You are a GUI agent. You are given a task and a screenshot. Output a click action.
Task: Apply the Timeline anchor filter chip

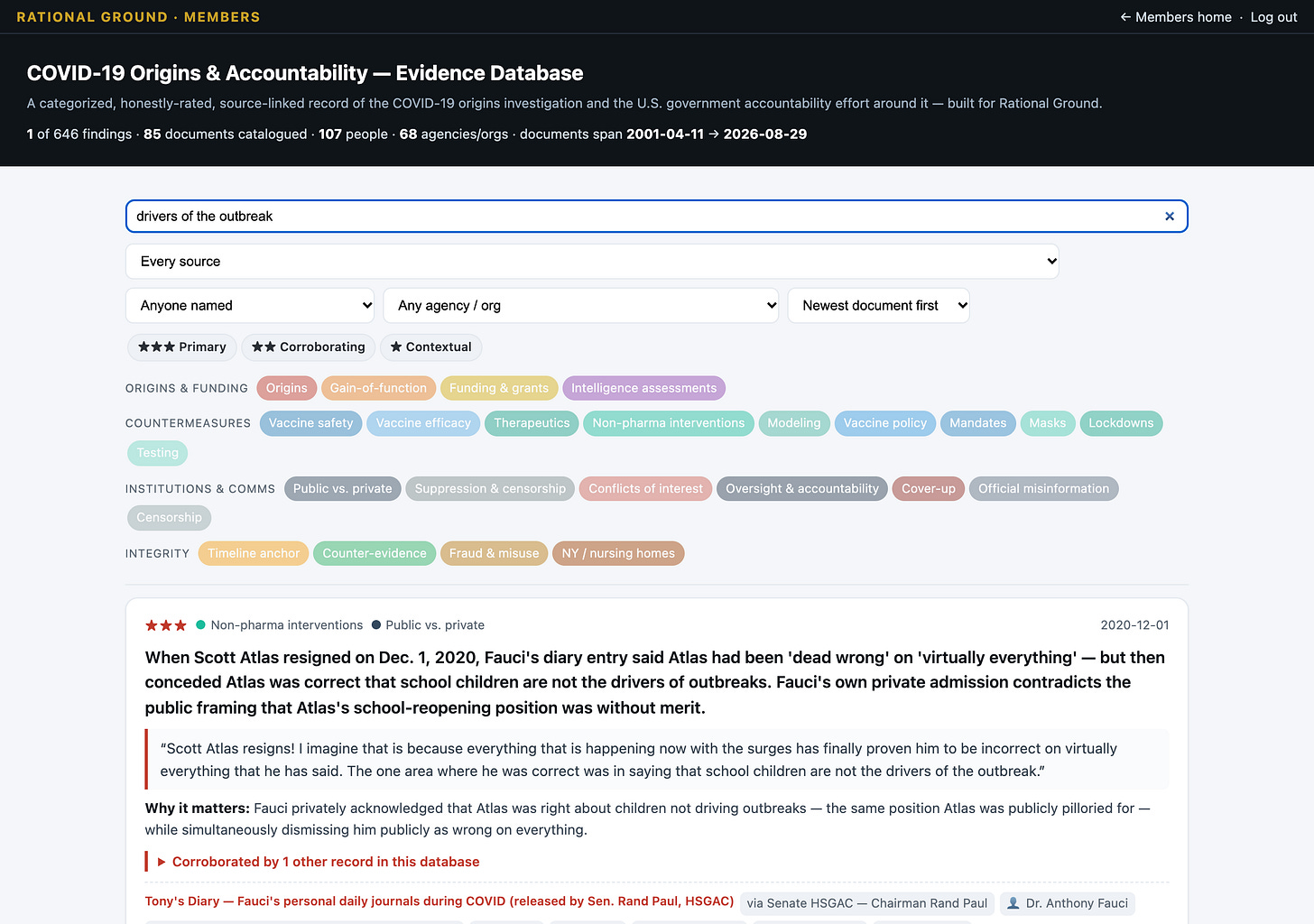254,554
